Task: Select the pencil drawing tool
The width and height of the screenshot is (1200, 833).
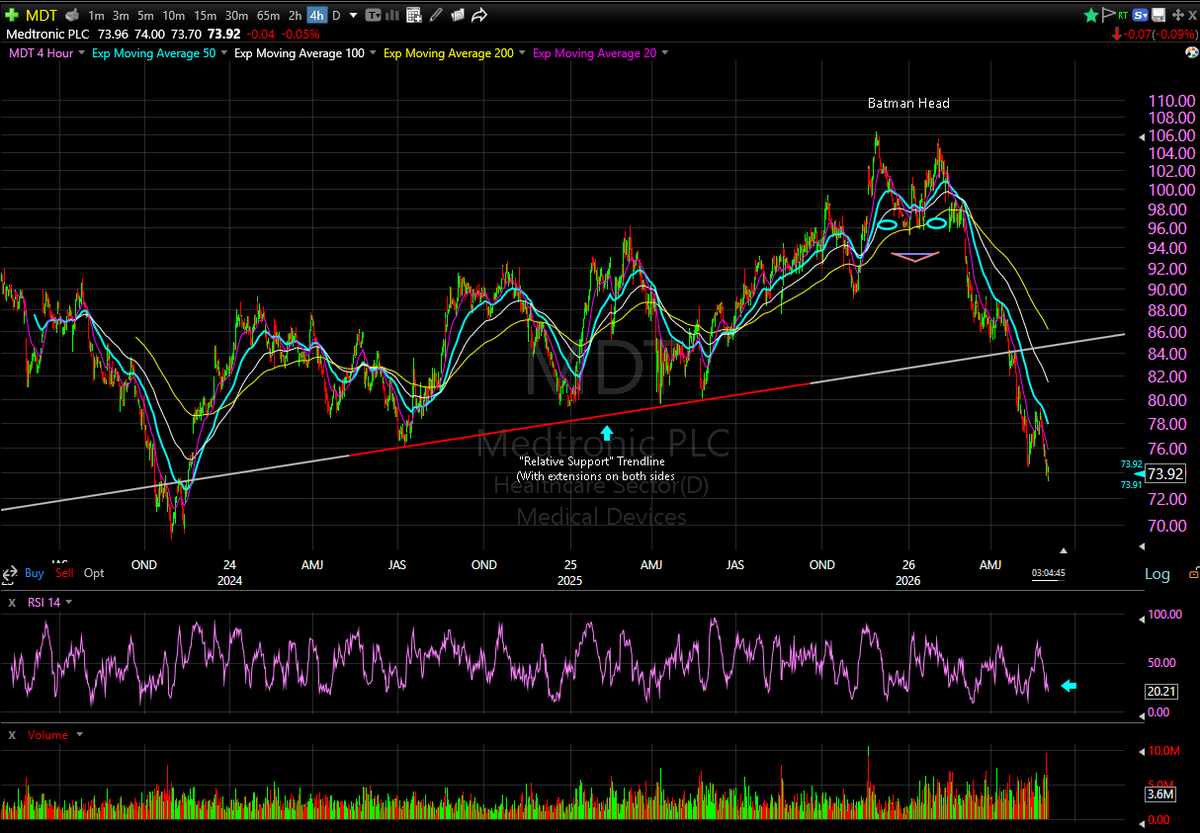Action: coord(436,15)
